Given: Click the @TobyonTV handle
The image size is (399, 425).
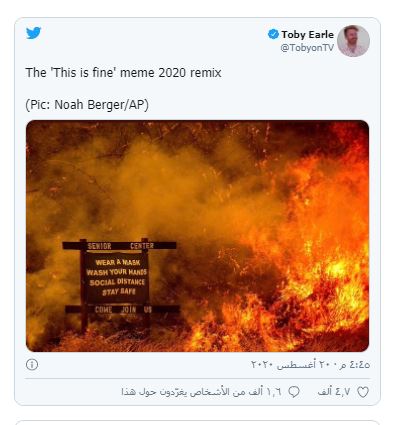Looking at the screenshot, I should (307, 48).
